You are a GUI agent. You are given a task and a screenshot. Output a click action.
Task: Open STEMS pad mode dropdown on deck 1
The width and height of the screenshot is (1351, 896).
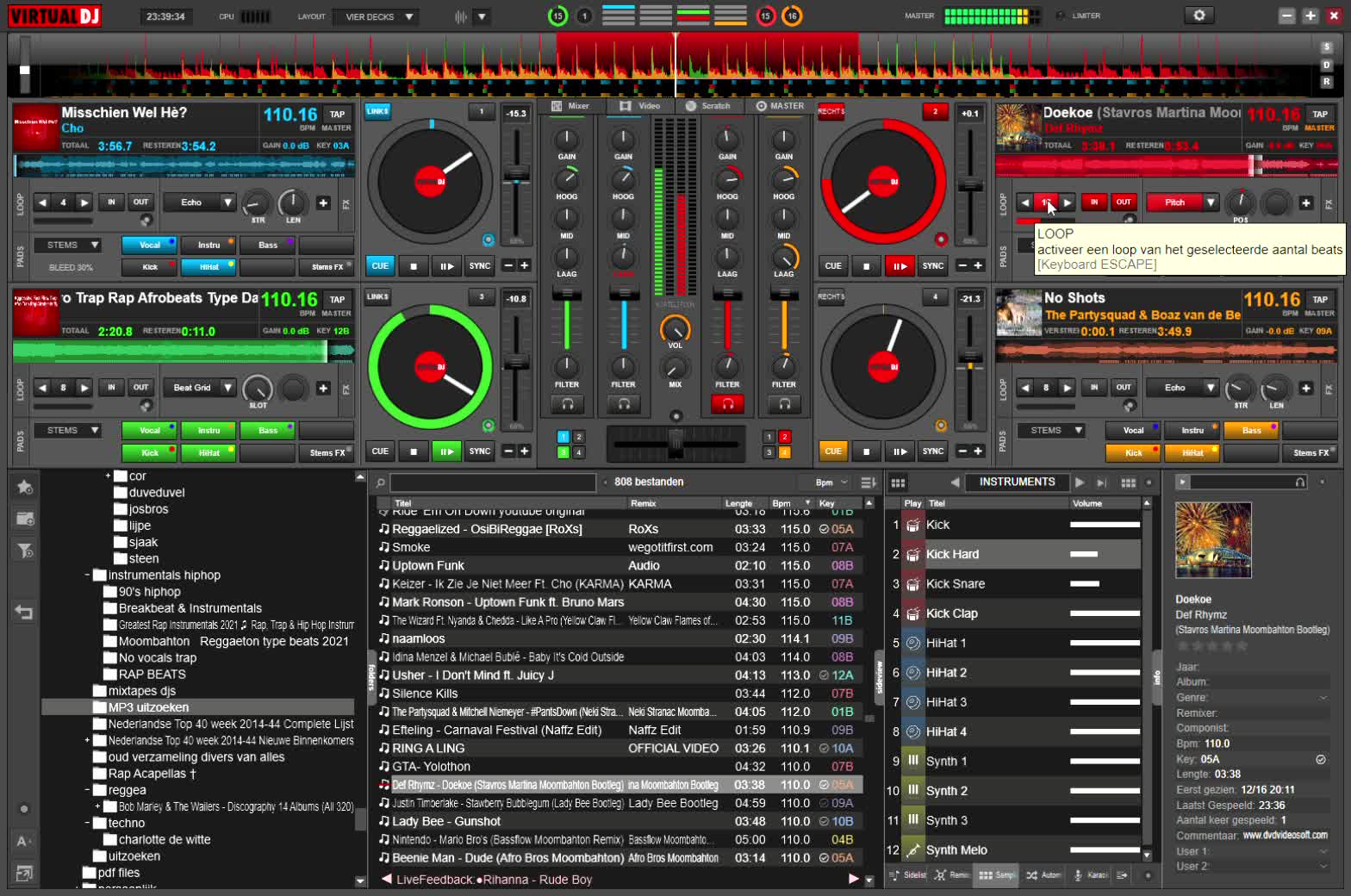67,245
